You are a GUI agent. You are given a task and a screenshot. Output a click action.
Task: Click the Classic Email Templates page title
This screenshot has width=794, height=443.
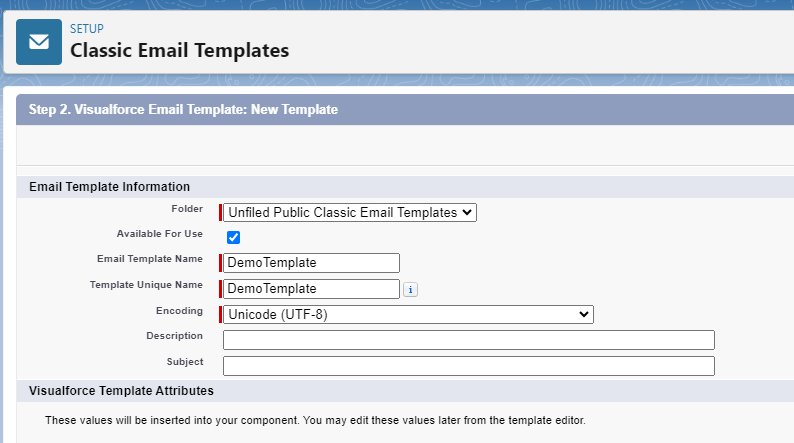tap(179, 51)
